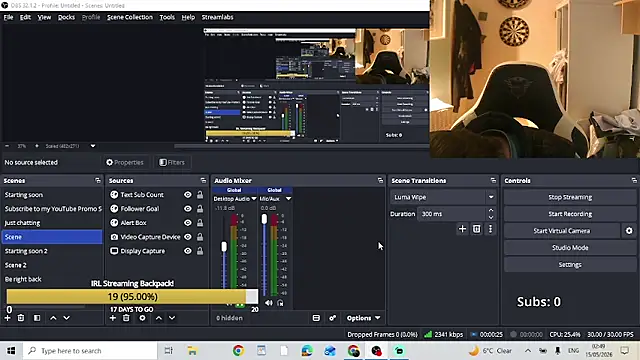640x360 pixels.
Task: Open source properties gear icon
Action: click(142, 318)
